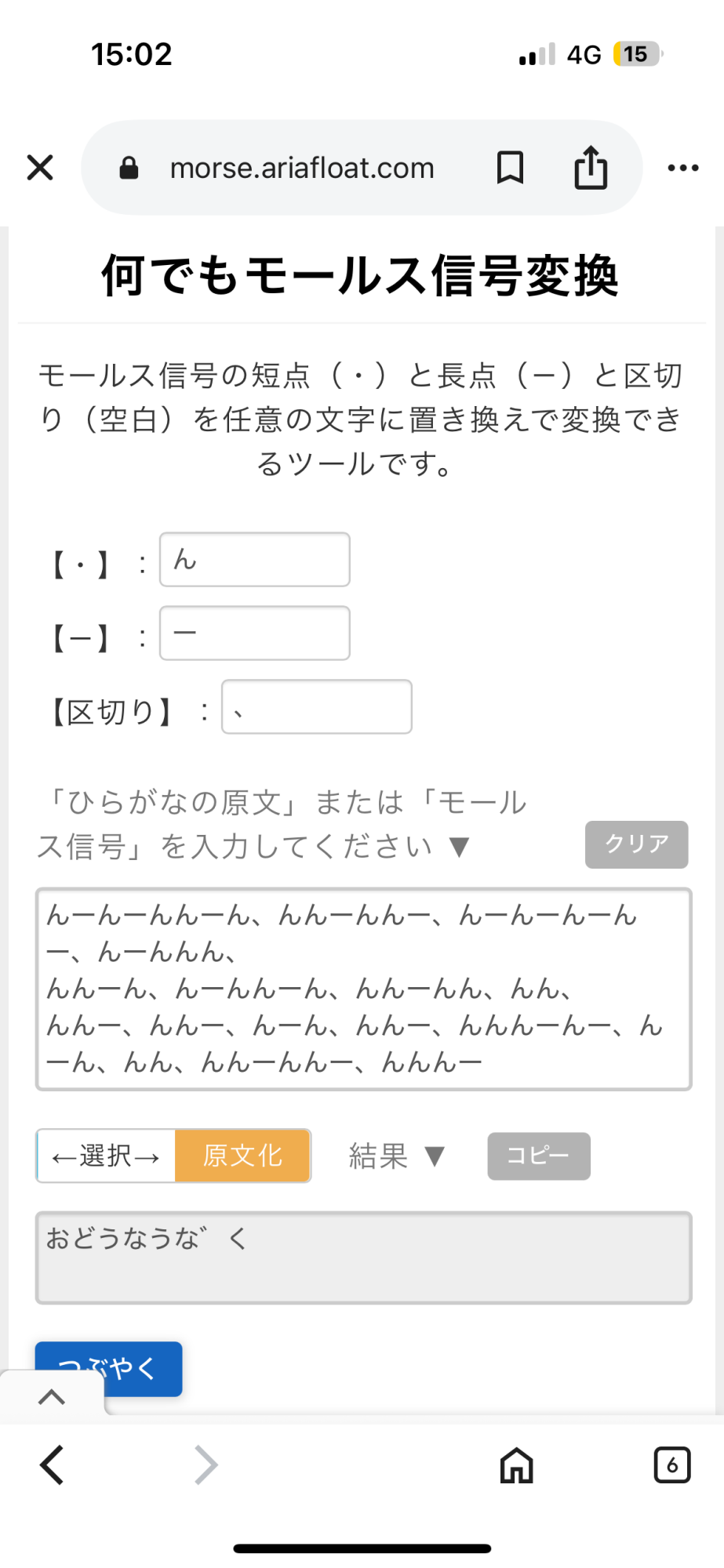
Task: Expand the panel with the upward chevron
Action: point(52,1396)
